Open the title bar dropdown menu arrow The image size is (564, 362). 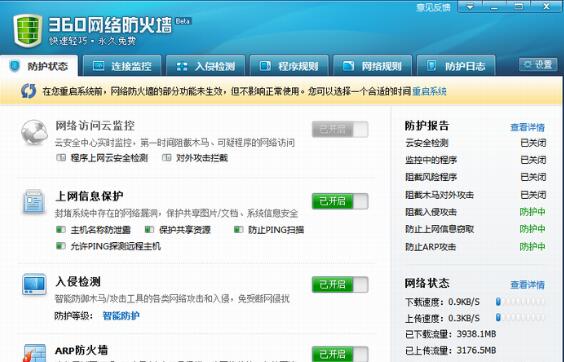[470, 6]
